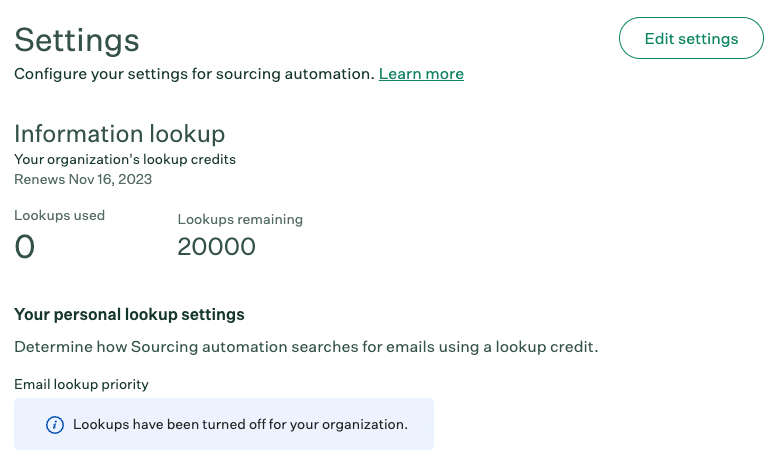Click the Lookups used label
780x472 pixels.
[x=59, y=215]
